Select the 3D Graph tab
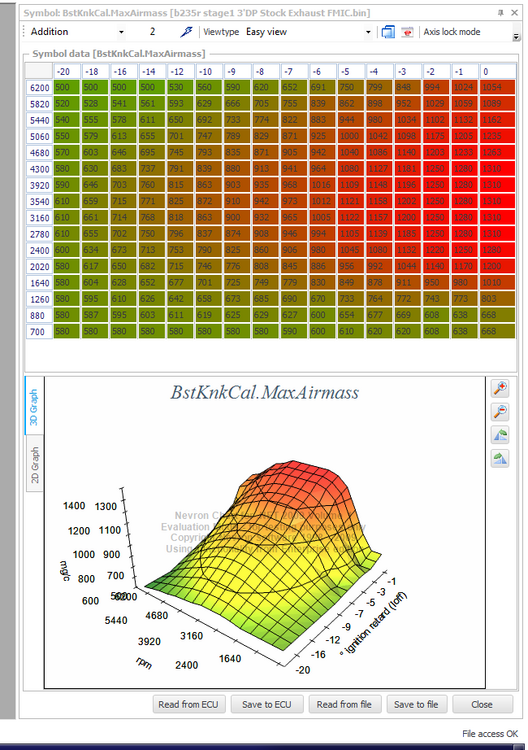528x750 pixels. point(34,407)
